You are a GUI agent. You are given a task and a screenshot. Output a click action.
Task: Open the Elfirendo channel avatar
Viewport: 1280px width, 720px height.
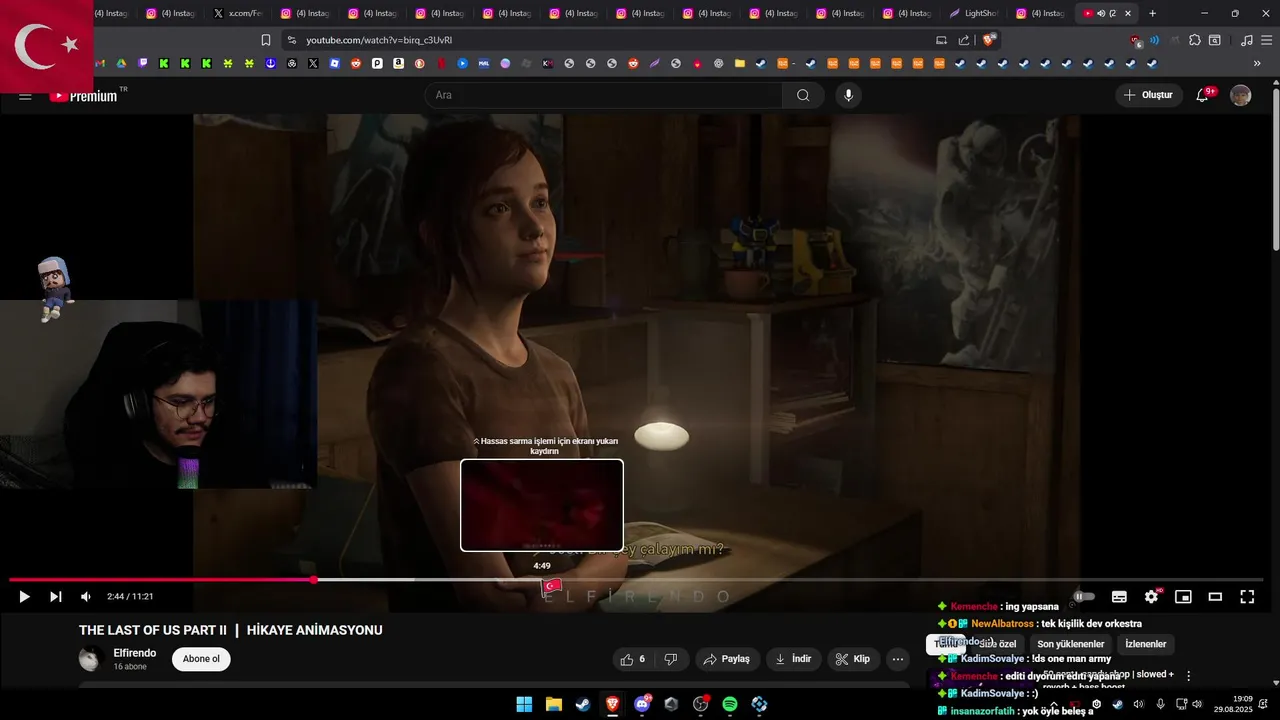(91, 659)
